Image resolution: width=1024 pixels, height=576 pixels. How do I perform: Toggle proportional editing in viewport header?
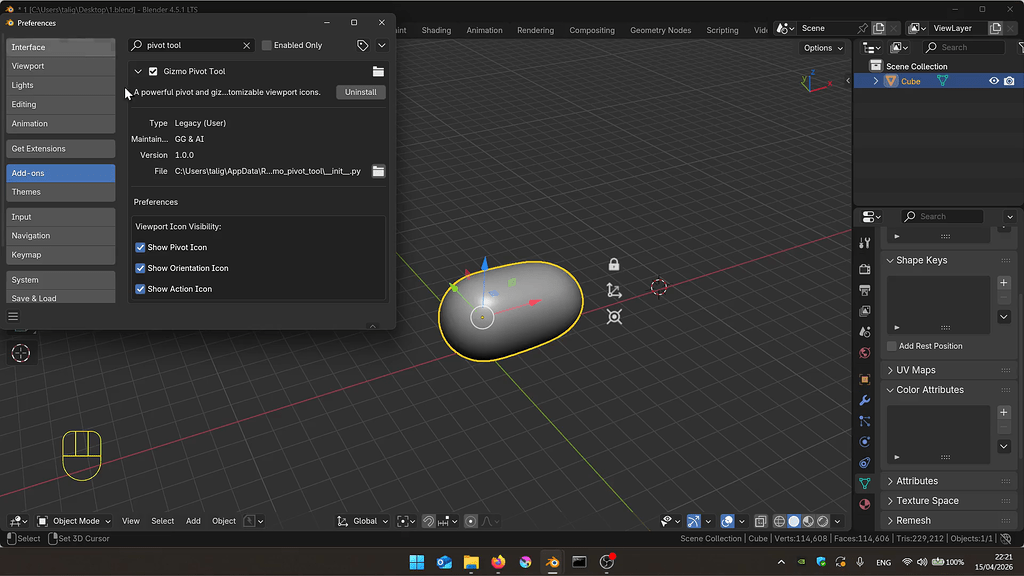pos(470,521)
